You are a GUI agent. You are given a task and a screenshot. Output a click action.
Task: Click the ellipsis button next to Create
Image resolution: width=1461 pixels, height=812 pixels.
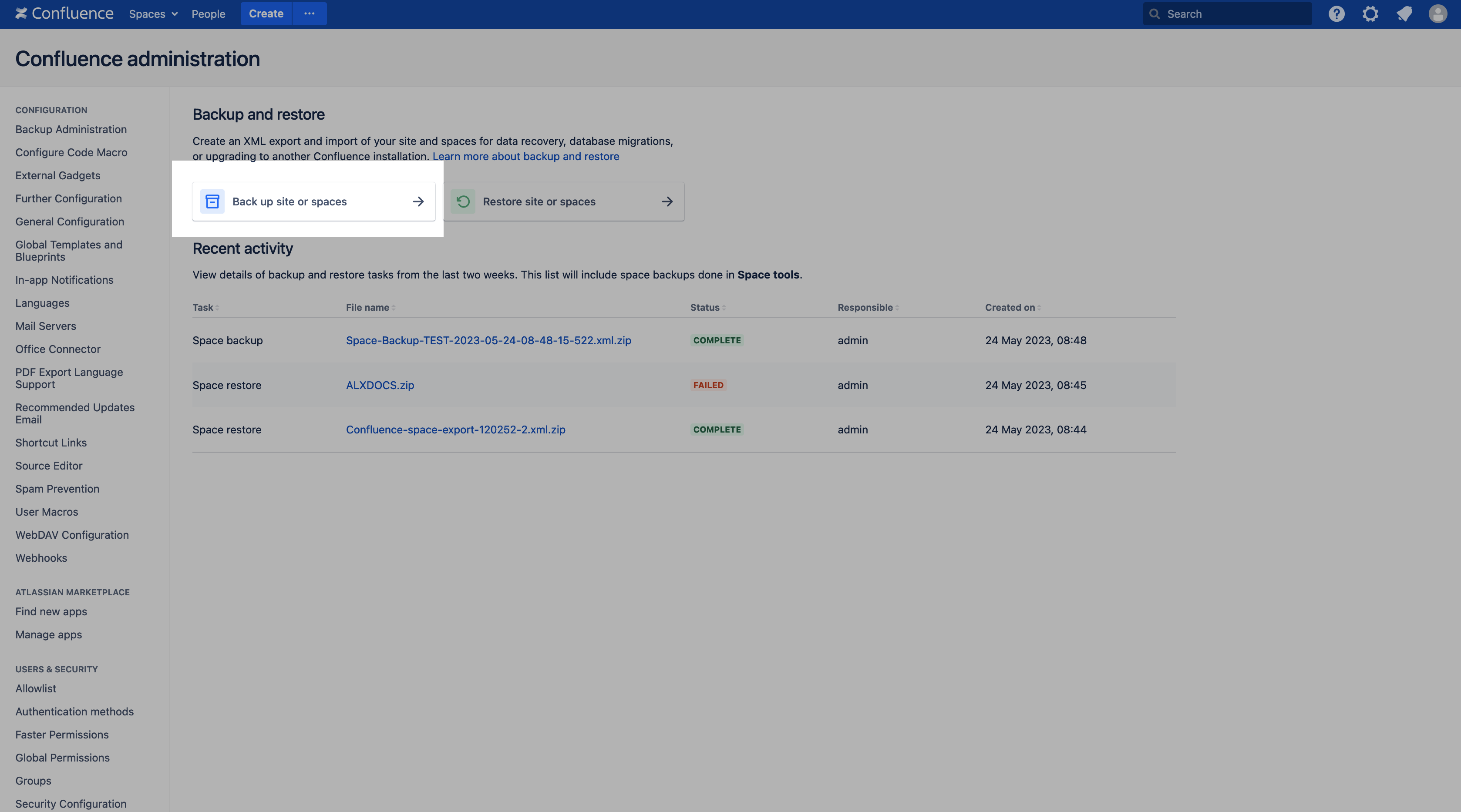[309, 13]
